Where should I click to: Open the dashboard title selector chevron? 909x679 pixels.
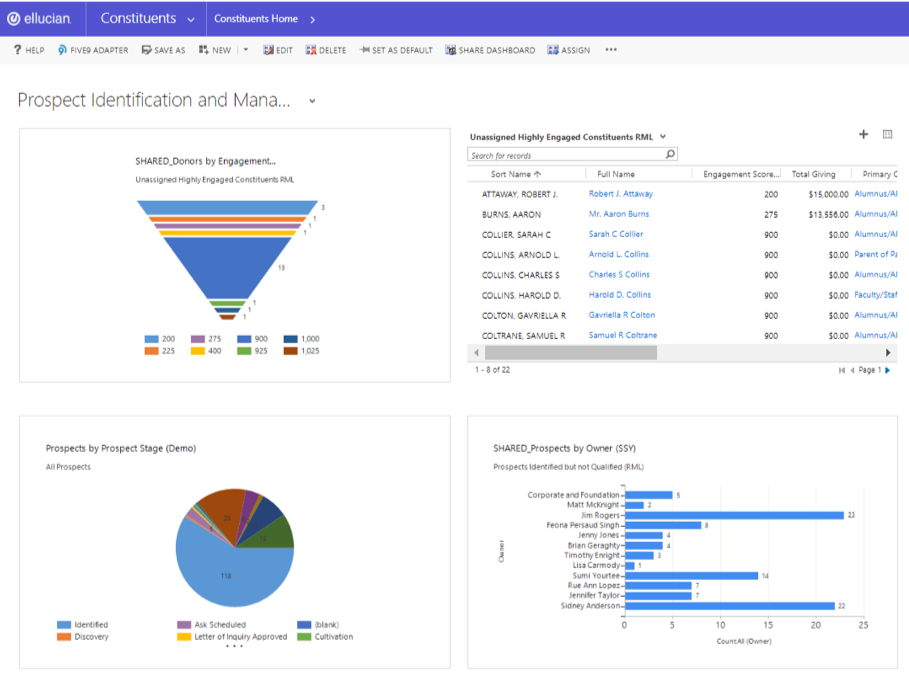(312, 101)
